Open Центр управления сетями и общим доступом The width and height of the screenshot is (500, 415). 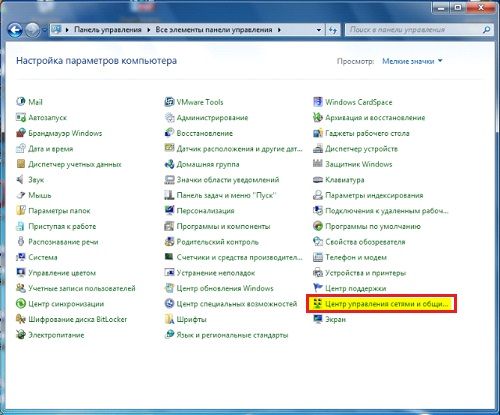(x=387, y=304)
